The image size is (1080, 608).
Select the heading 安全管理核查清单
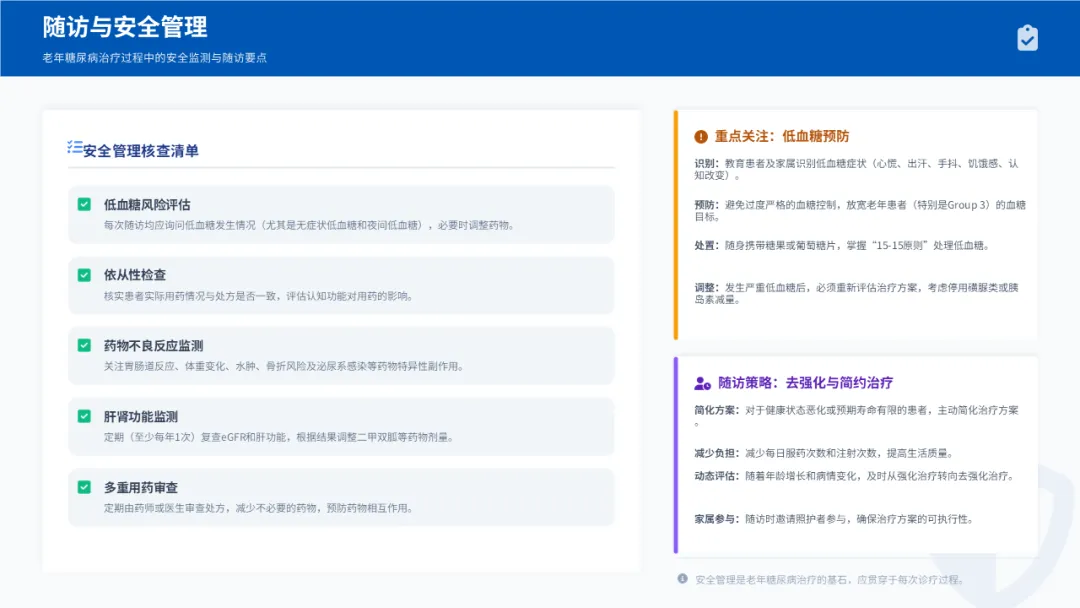coord(141,151)
